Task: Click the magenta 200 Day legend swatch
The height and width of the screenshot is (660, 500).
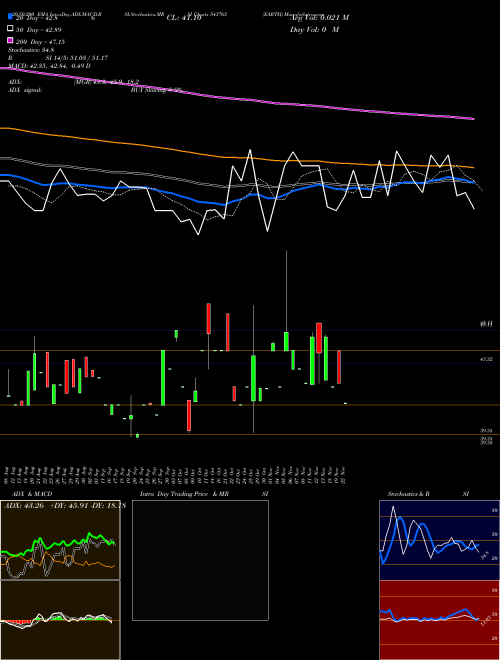Action: coord(10,41)
